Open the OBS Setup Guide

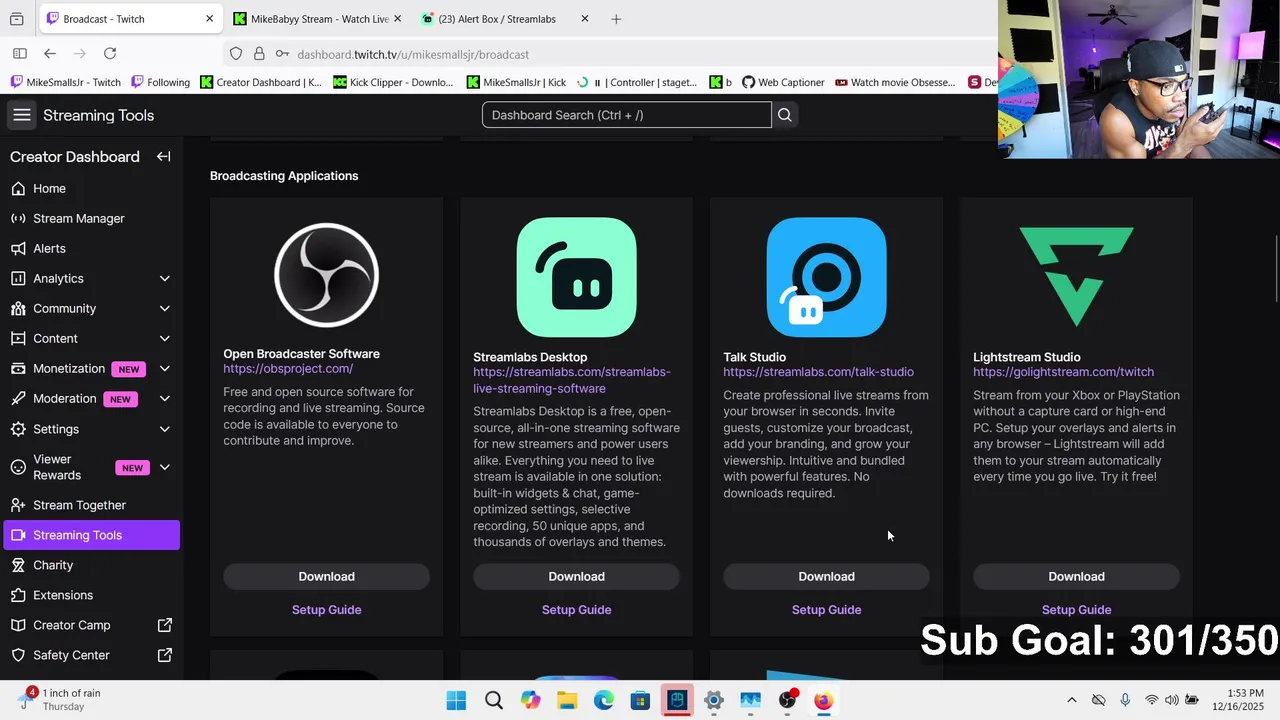[326, 609]
